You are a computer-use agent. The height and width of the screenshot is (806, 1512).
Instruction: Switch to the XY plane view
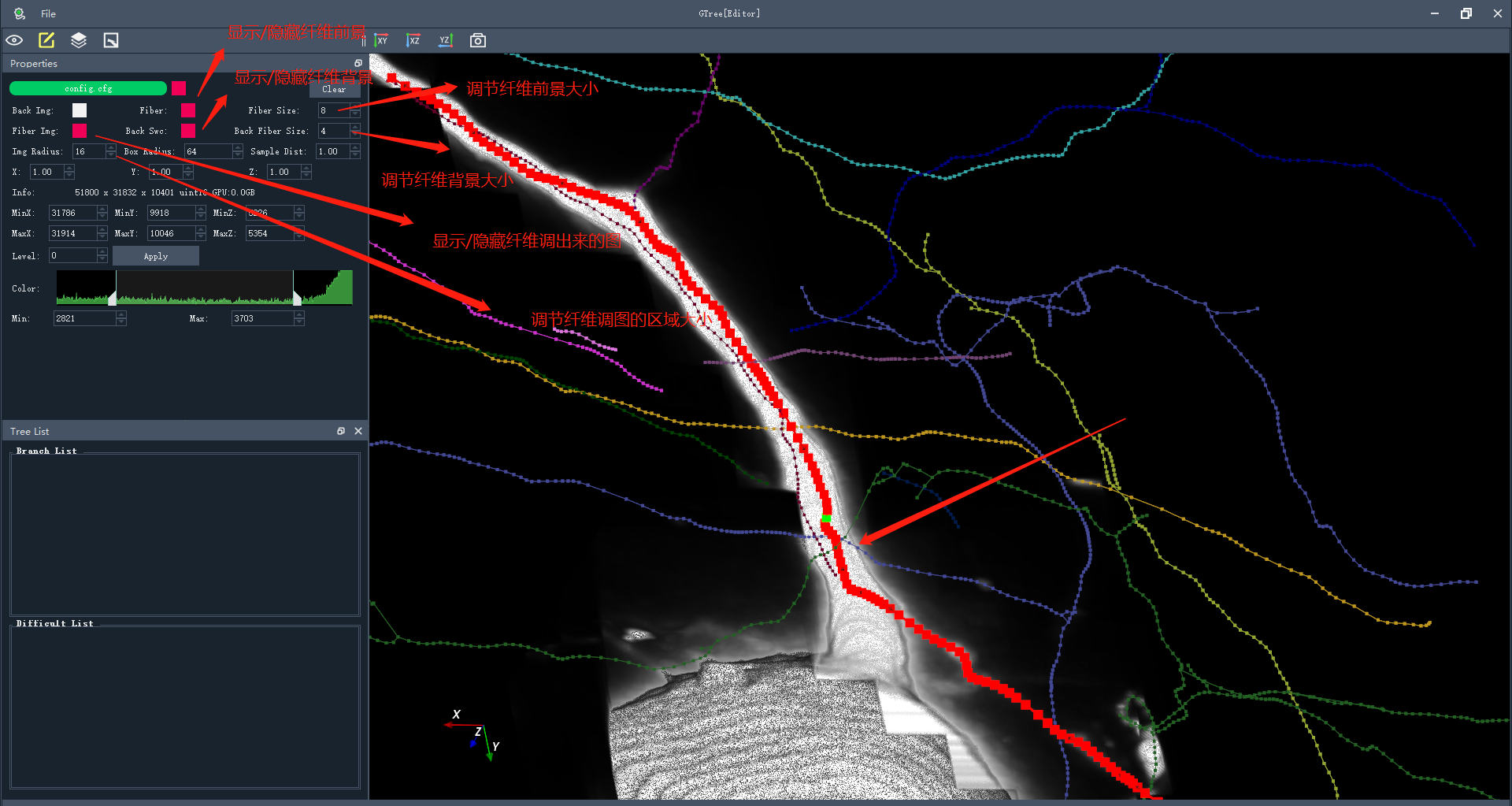pyautogui.click(x=382, y=40)
